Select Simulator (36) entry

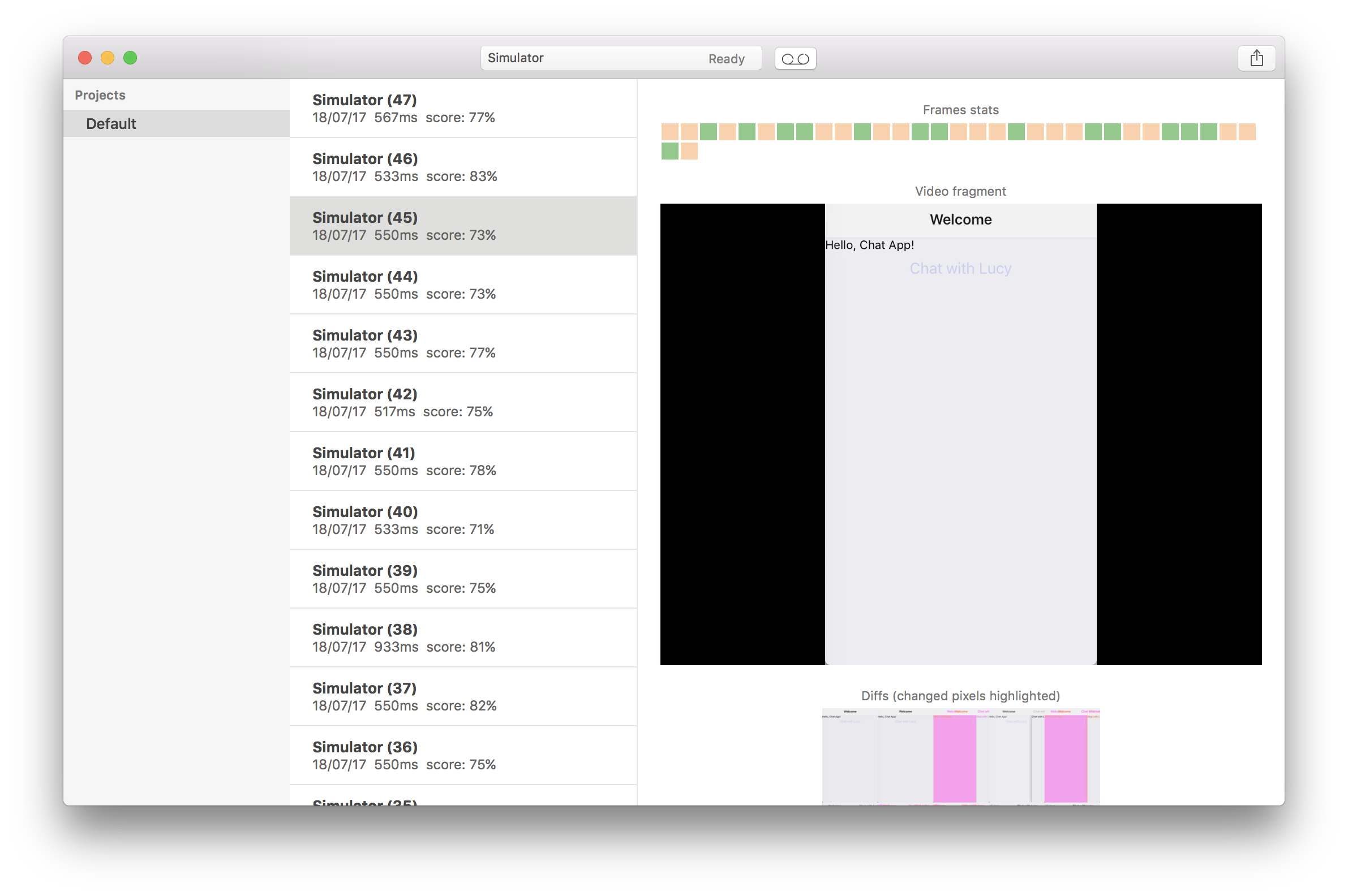[x=463, y=755]
